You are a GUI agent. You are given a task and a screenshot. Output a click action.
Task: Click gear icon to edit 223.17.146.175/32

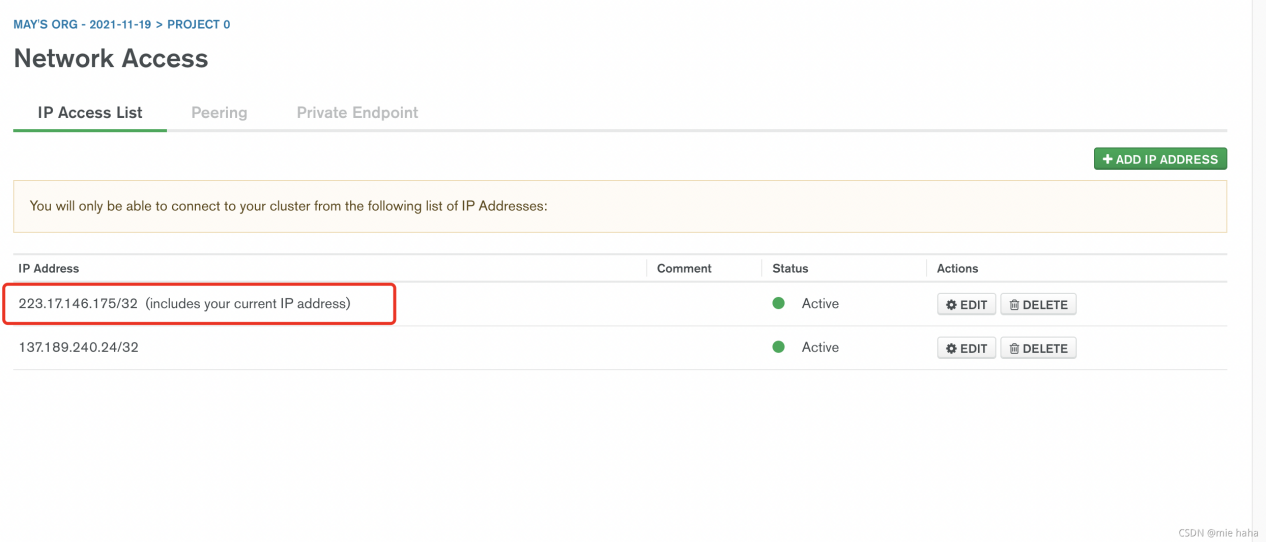click(952, 305)
